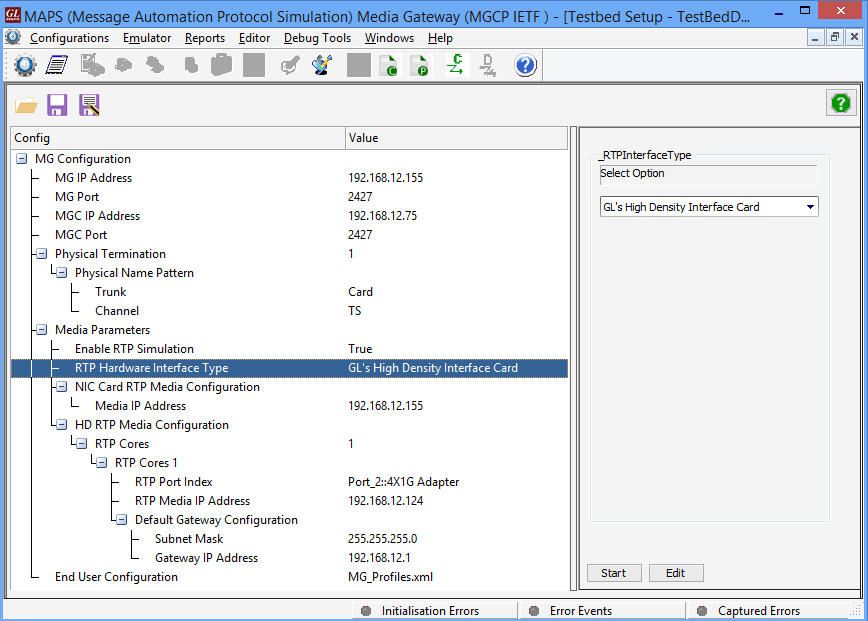Open the Windows menu
Screen dimensions: 868x621
pos(389,38)
